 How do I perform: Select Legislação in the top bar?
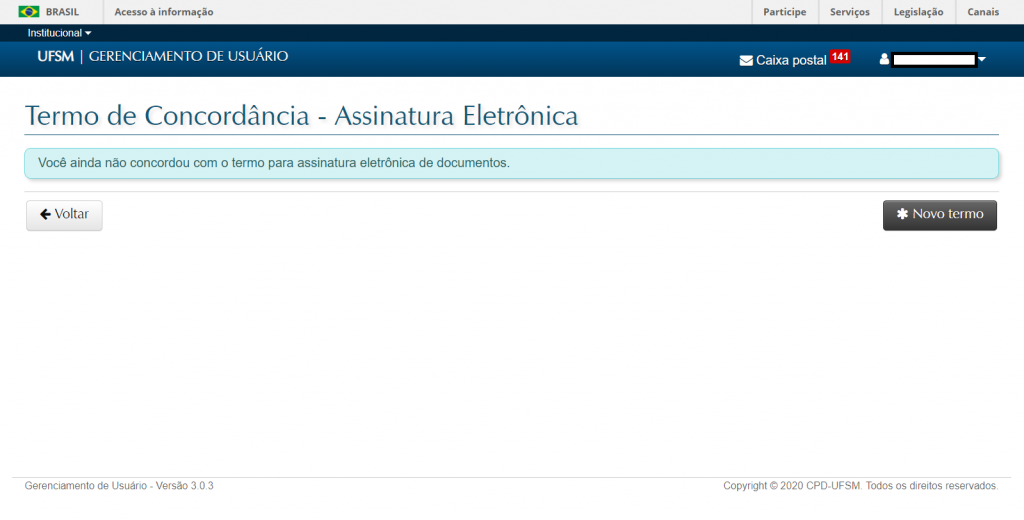coord(918,12)
